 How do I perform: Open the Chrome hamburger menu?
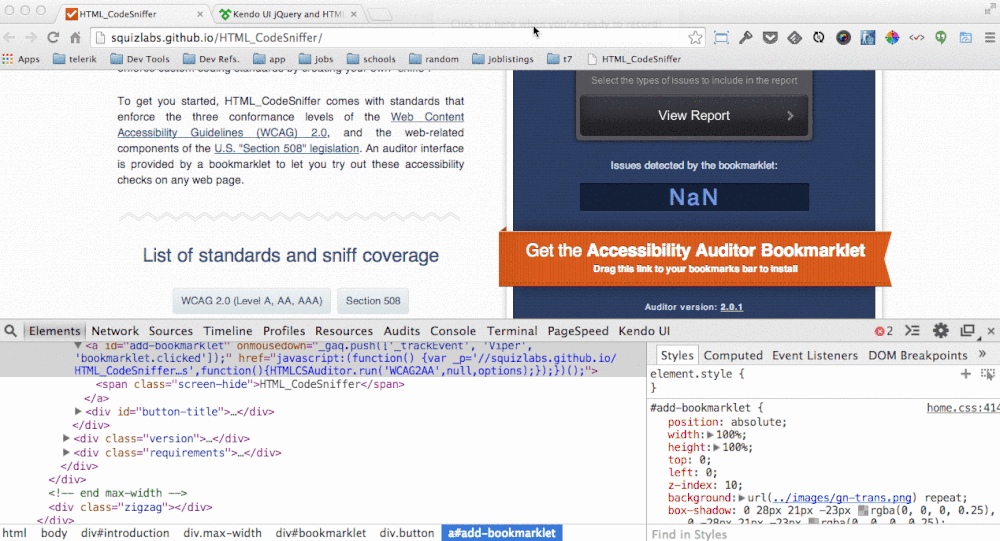pyautogui.click(x=989, y=38)
